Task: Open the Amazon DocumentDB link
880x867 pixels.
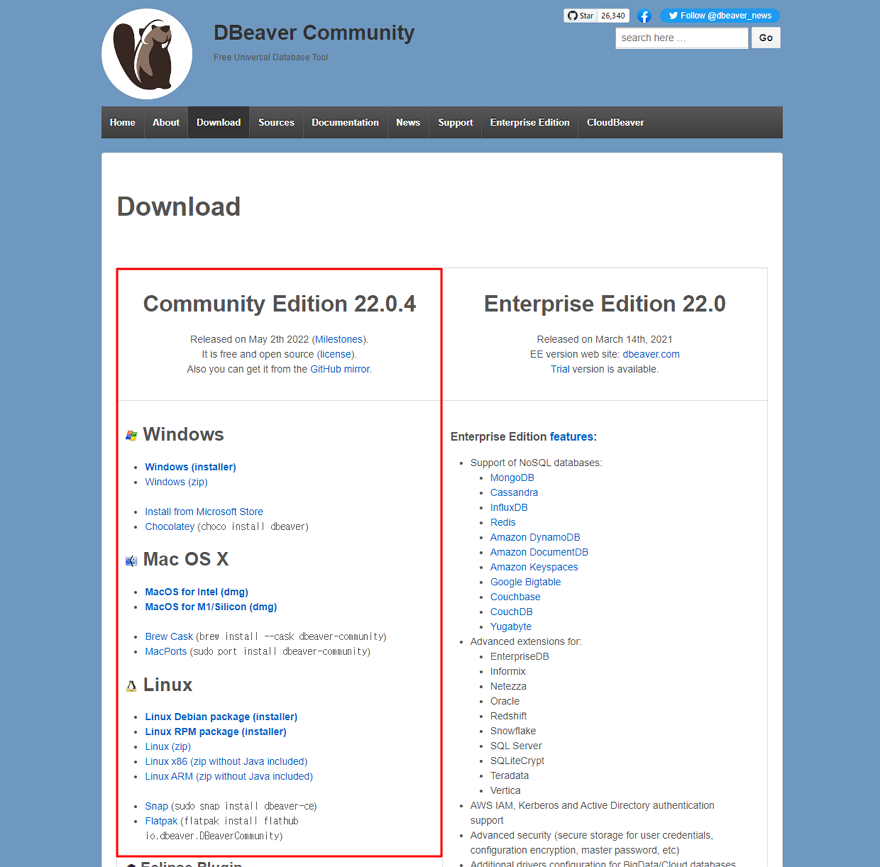Action: click(x=539, y=552)
